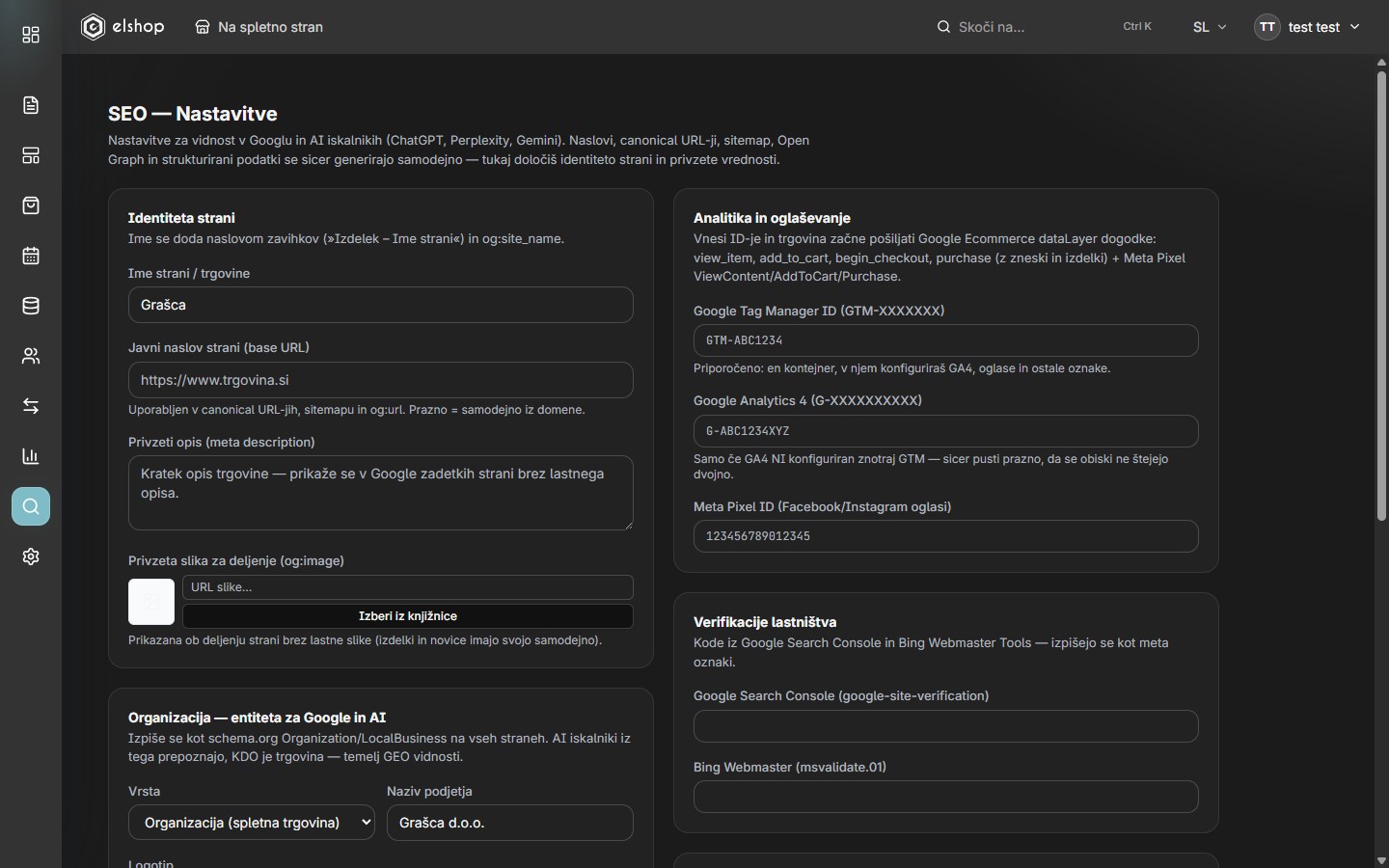The height and width of the screenshot is (868, 1389).
Task: Open the users icon in sidebar
Action: 31,356
